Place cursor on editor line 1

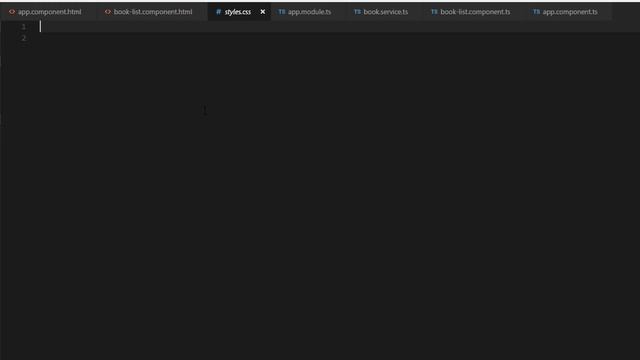(x=339, y=27)
